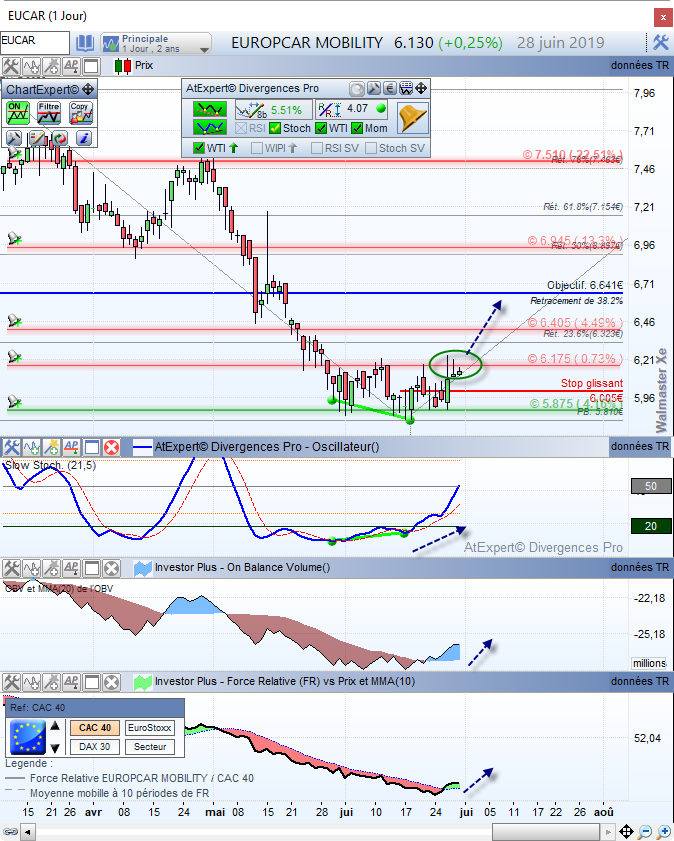Click the 8b 5.51% measurement button

273,109
